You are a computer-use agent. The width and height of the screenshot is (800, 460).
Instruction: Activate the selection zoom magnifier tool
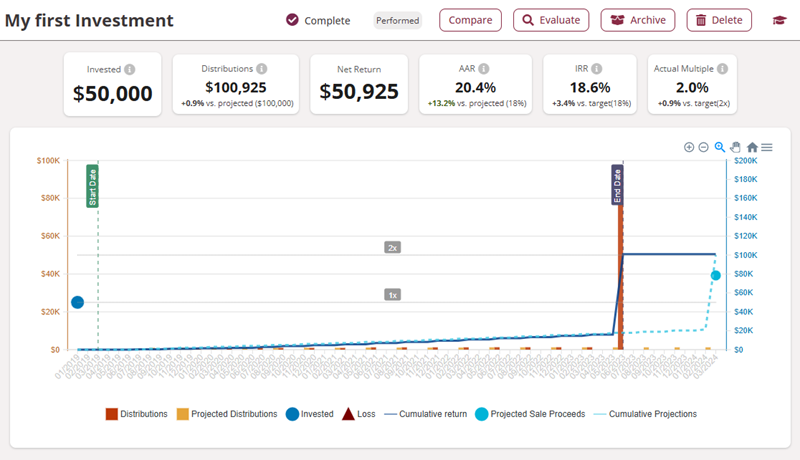pos(719,147)
